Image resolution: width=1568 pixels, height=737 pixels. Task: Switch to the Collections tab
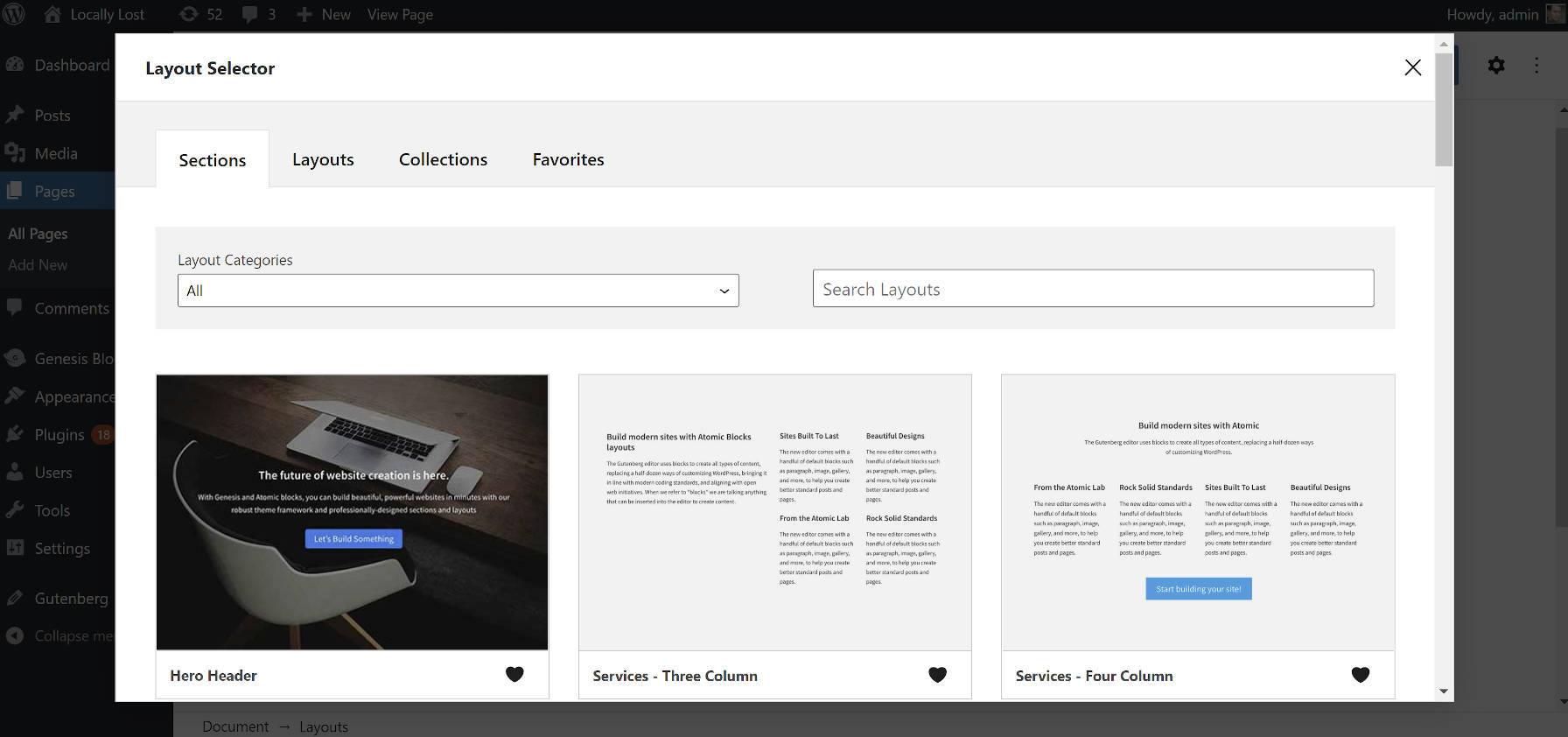(x=443, y=159)
